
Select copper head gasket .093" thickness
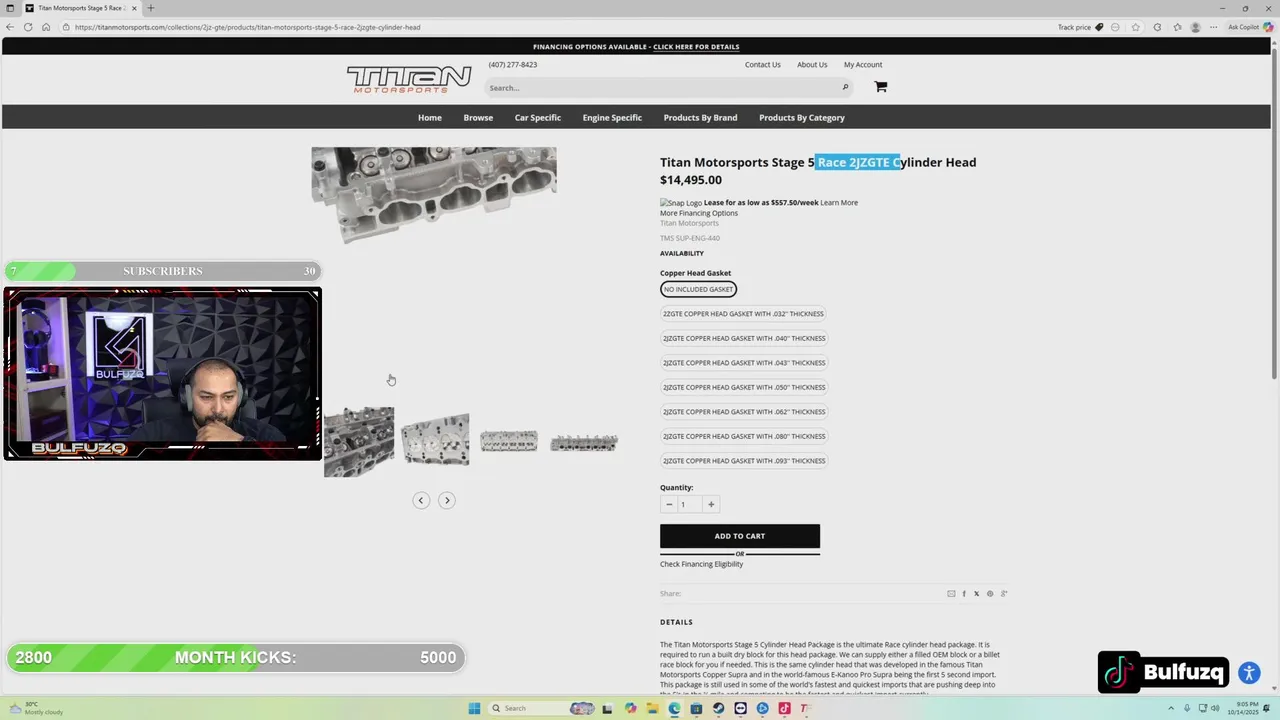click(743, 461)
